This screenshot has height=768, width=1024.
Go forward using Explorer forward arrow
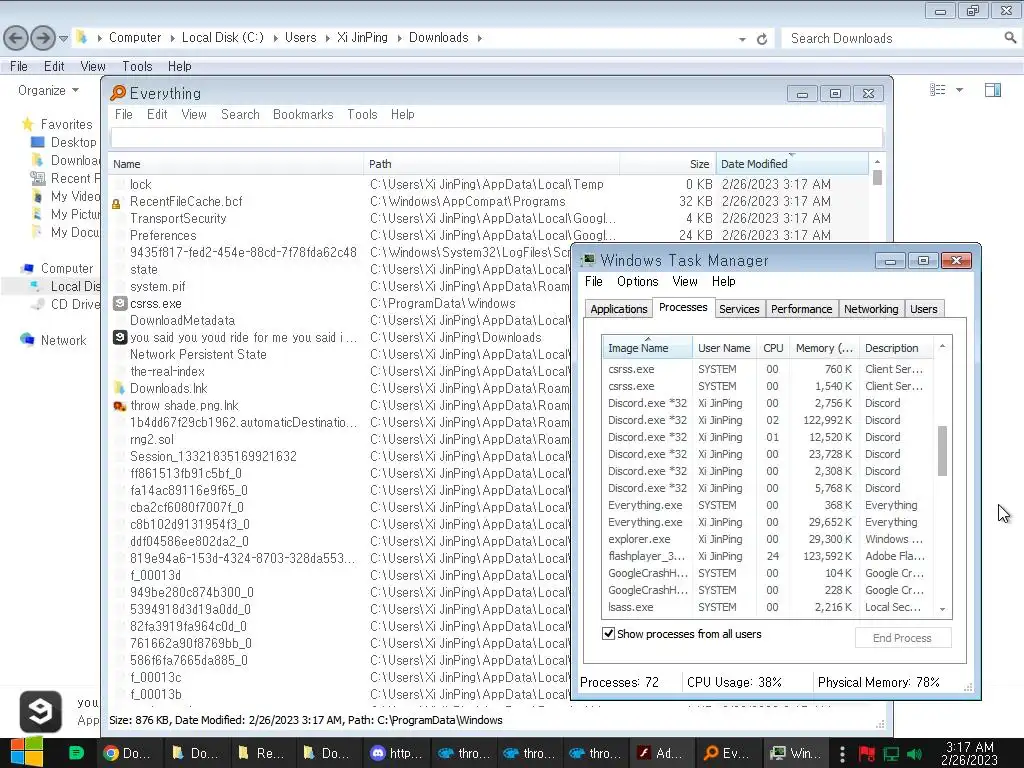pos(43,38)
